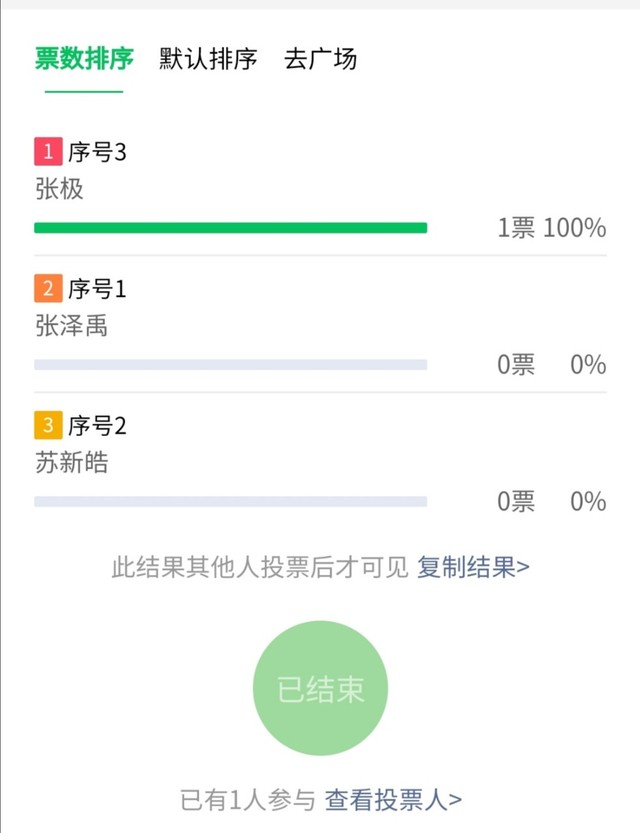
Task: Click the 序号1 label
Action: [x=97, y=289]
